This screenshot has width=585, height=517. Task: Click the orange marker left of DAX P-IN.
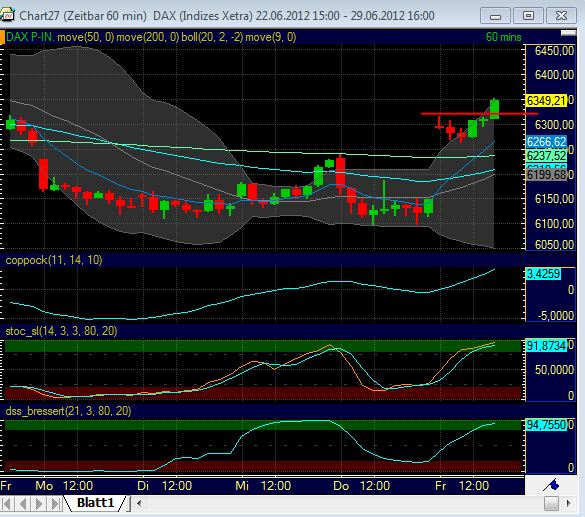[2, 37]
